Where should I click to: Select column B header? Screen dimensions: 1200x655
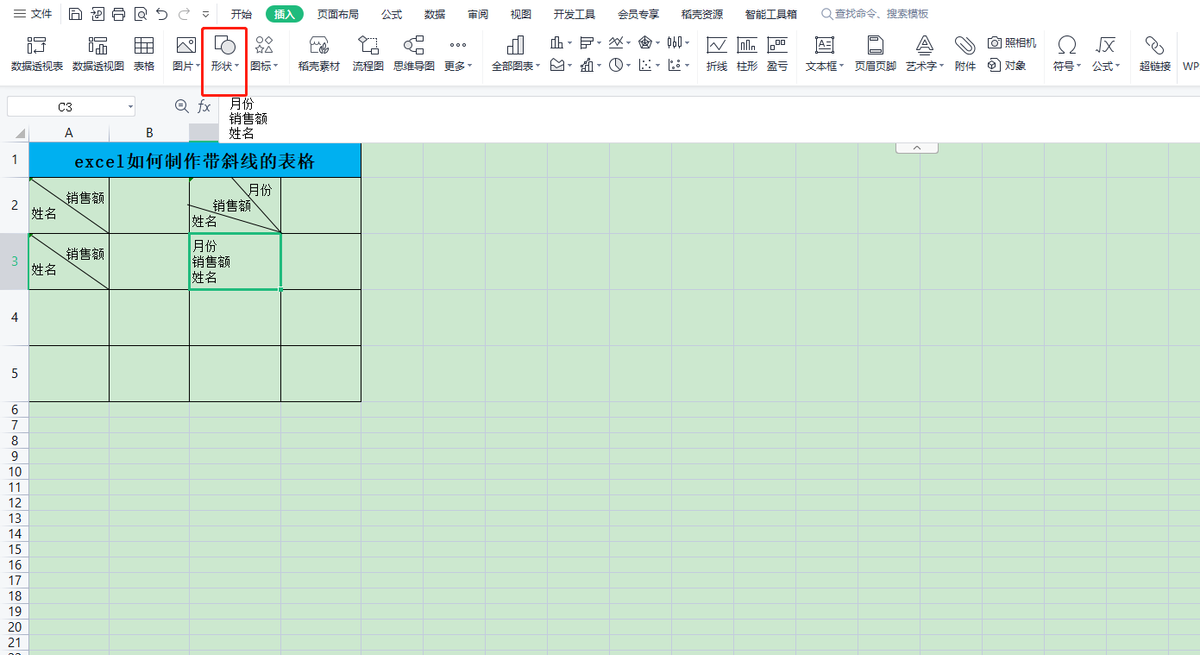[x=149, y=133]
